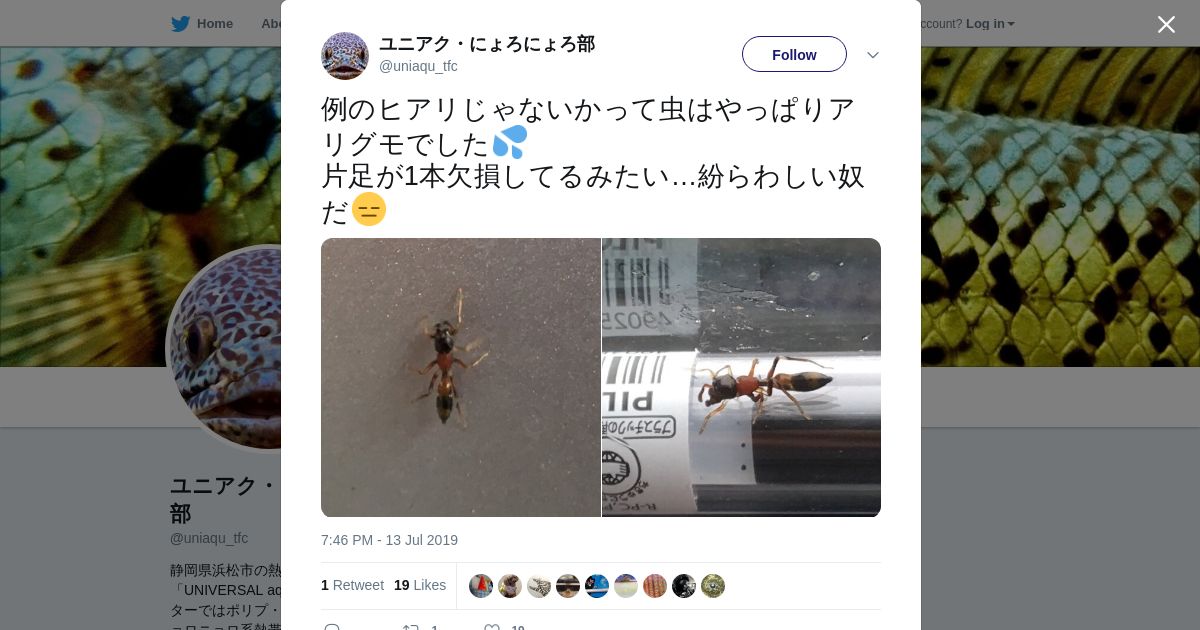Click the orange striped liker avatar
The height and width of the screenshot is (630, 1200).
(655, 586)
